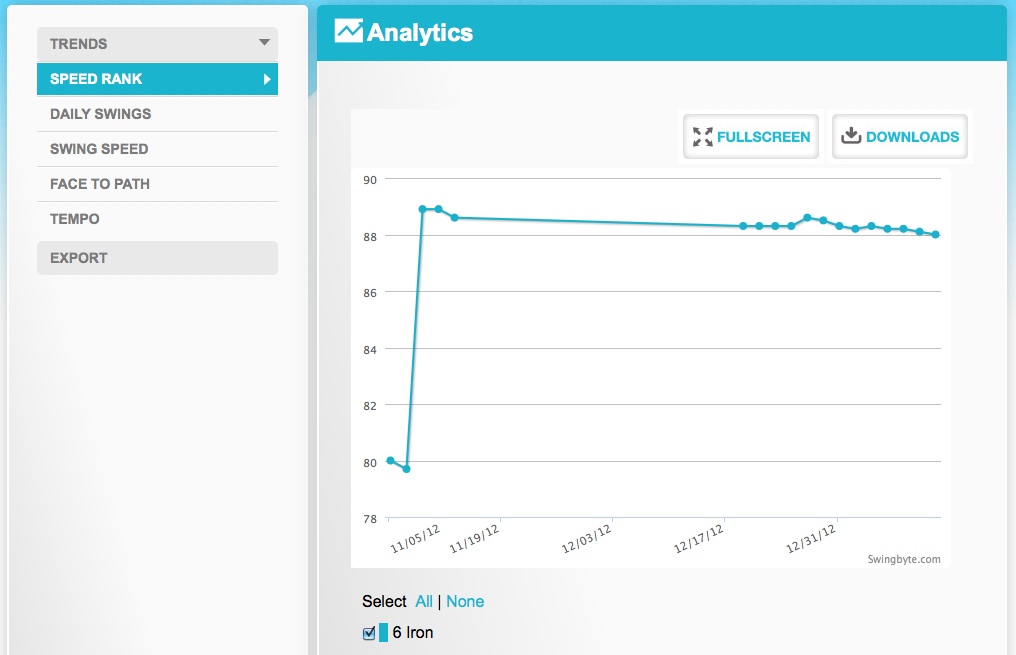Viewport: 1016px width, 655px height.
Task: Click the 90 y-axis value
Action: [370, 180]
